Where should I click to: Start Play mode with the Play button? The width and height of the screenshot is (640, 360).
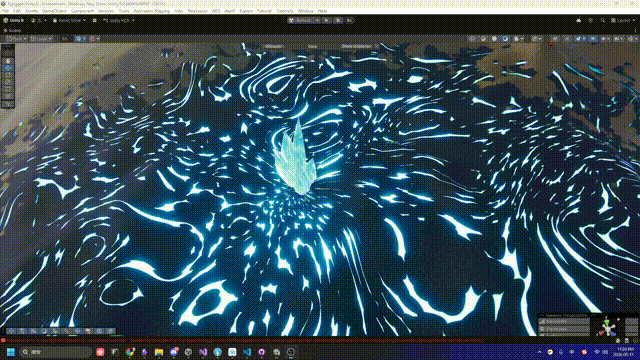(327, 20)
